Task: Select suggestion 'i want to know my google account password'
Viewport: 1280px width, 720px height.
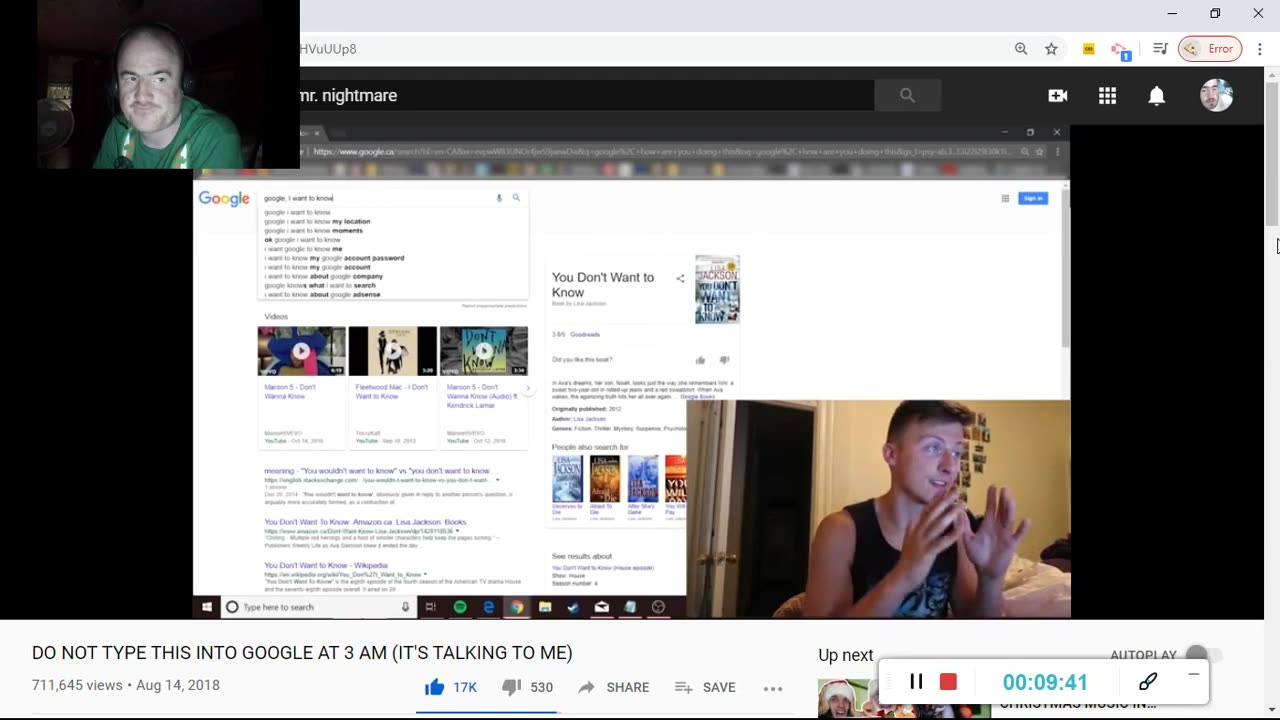Action: (x=334, y=258)
